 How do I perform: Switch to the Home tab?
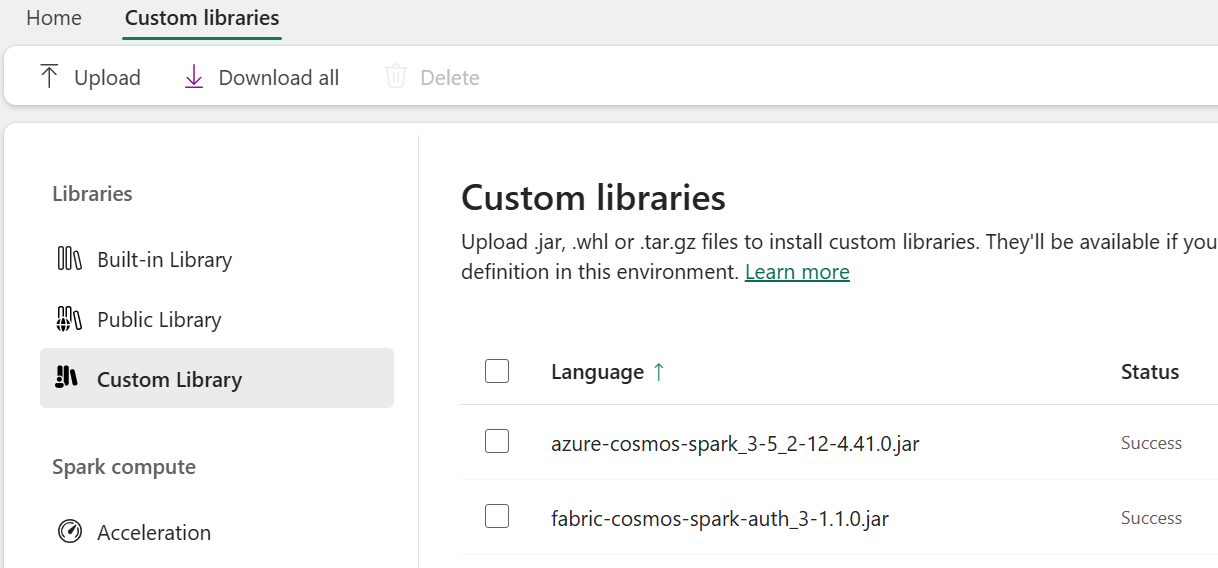[x=54, y=18]
